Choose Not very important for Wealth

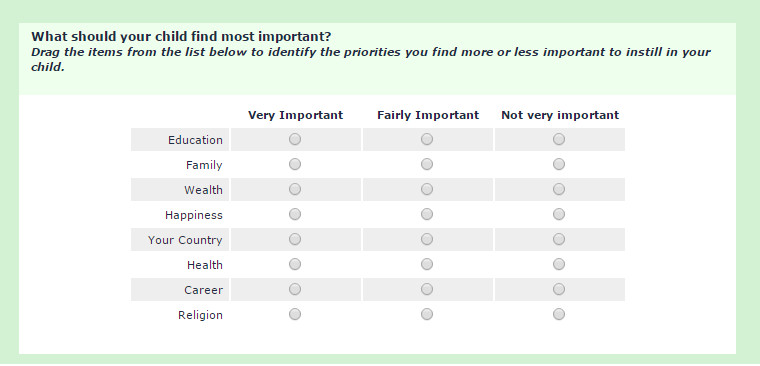pyautogui.click(x=559, y=190)
